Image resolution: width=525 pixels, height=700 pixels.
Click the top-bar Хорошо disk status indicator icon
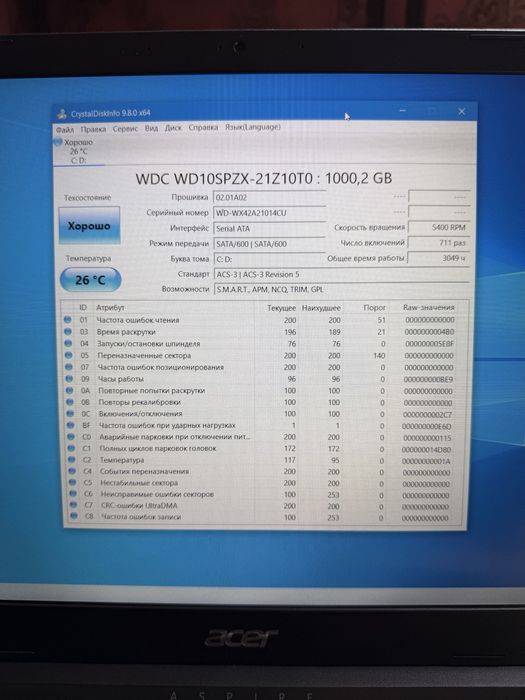pyautogui.click(x=57, y=142)
